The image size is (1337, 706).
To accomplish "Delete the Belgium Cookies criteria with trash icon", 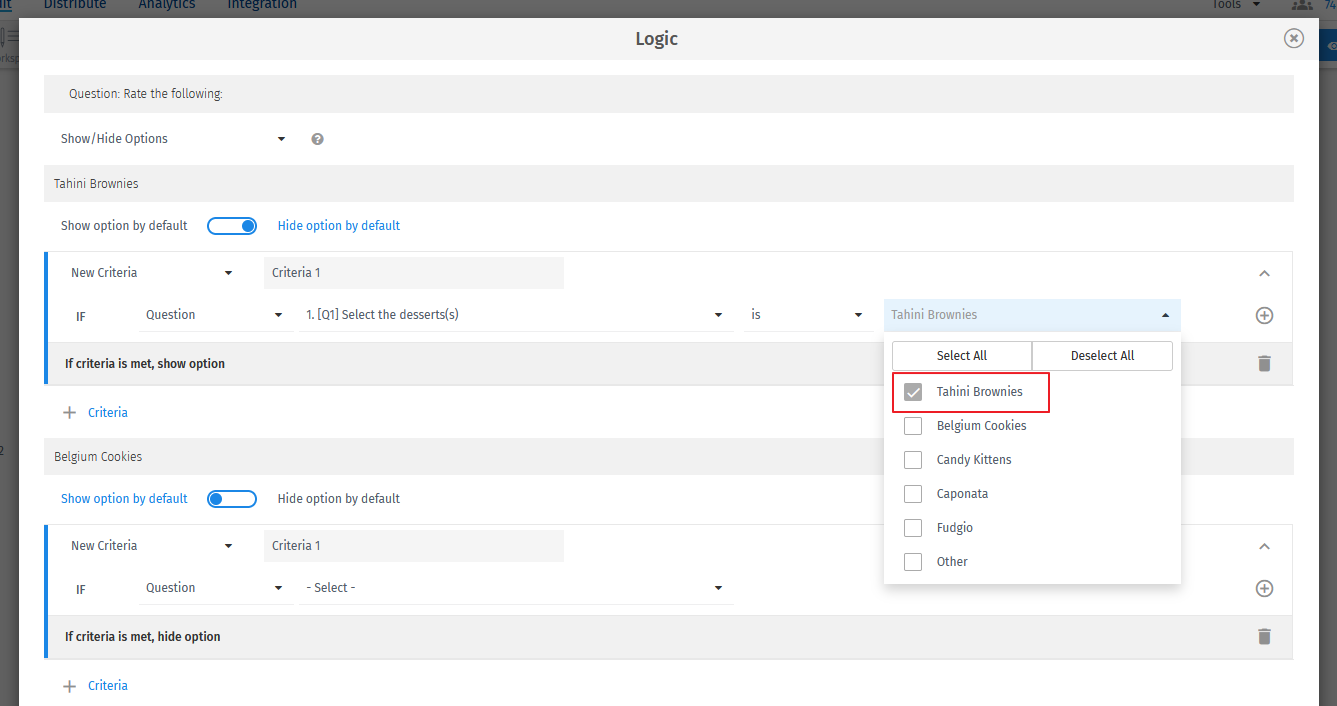I will (x=1264, y=636).
